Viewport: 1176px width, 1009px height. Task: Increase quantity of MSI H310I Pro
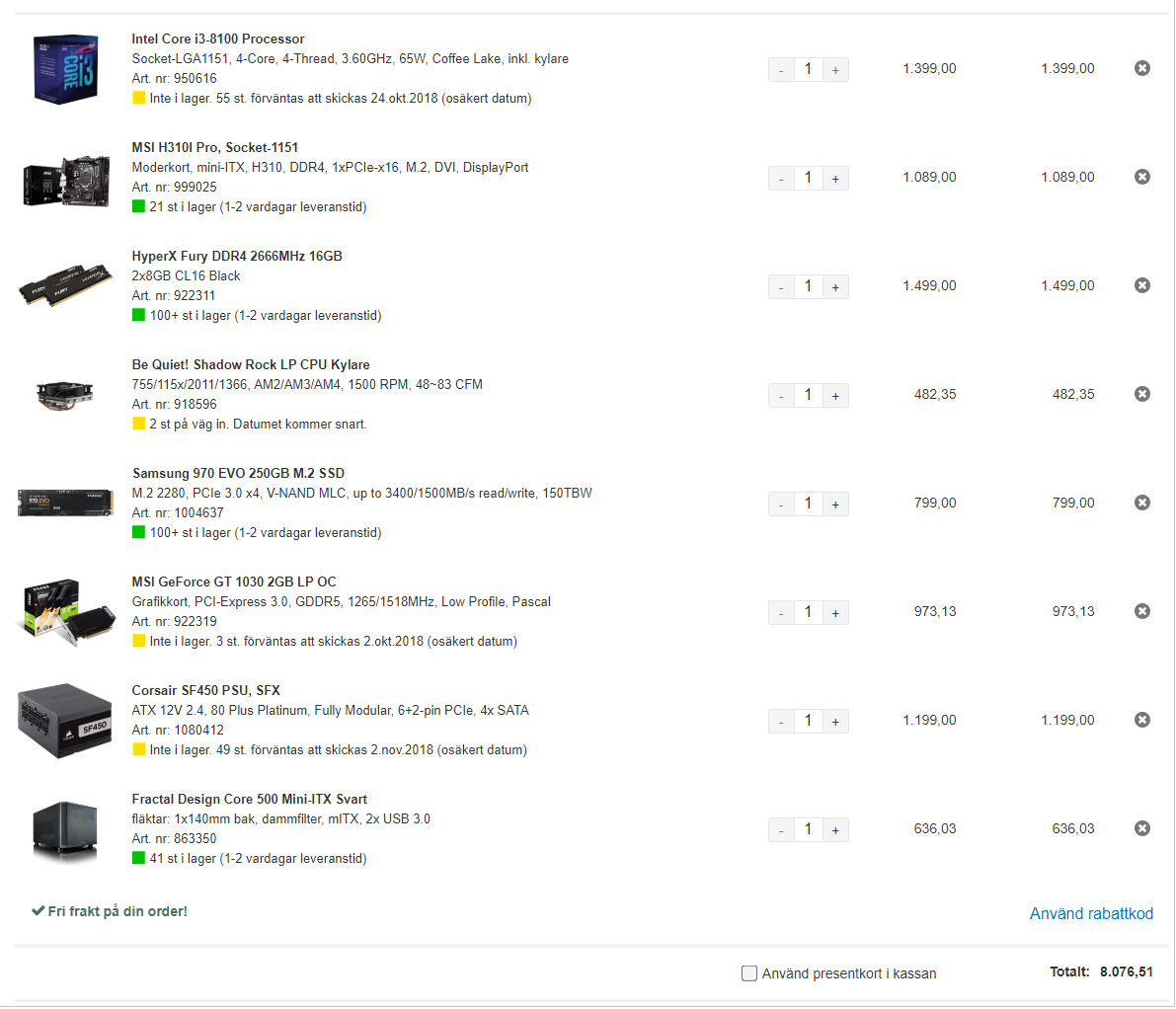[835, 179]
